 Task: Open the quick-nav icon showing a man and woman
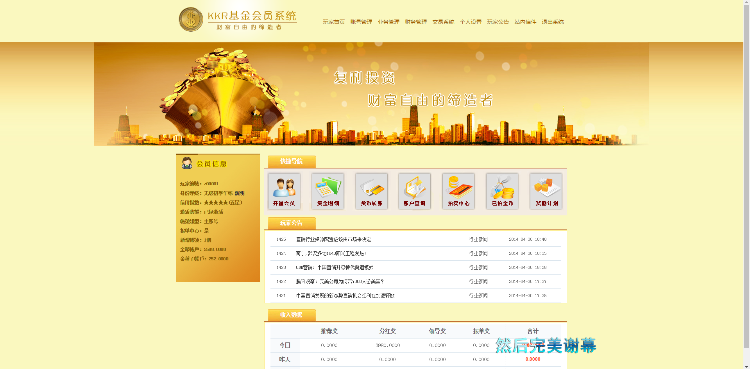(x=284, y=191)
